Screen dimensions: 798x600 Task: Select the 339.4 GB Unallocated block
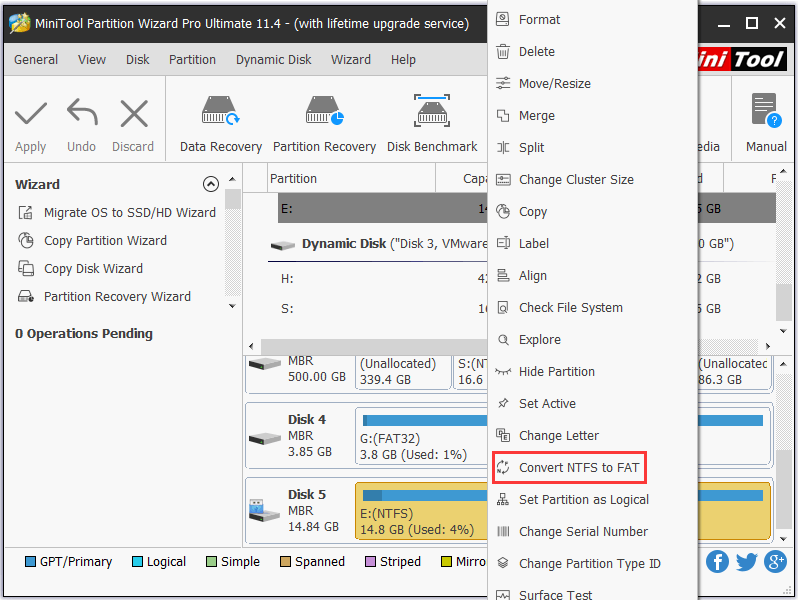coord(402,372)
